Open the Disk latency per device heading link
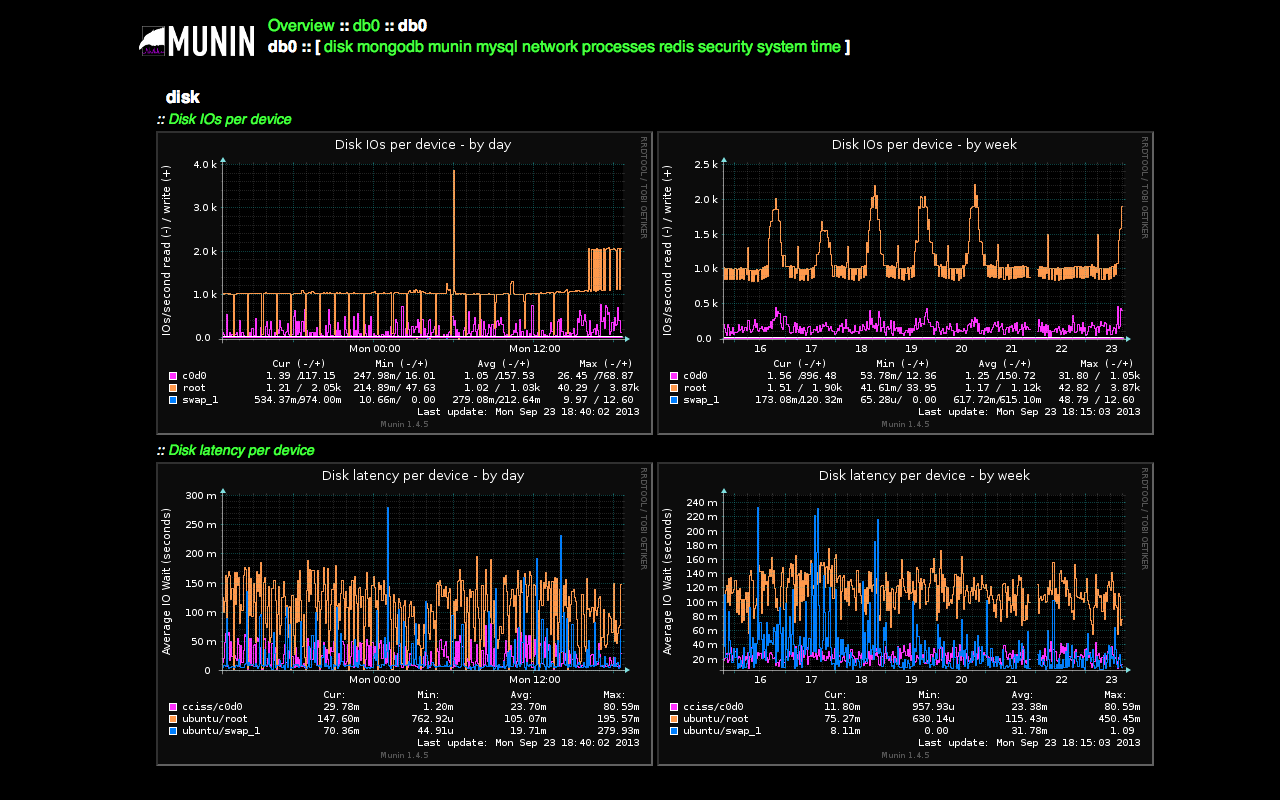Image resolution: width=1280 pixels, height=800 pixels. point(241,450)
